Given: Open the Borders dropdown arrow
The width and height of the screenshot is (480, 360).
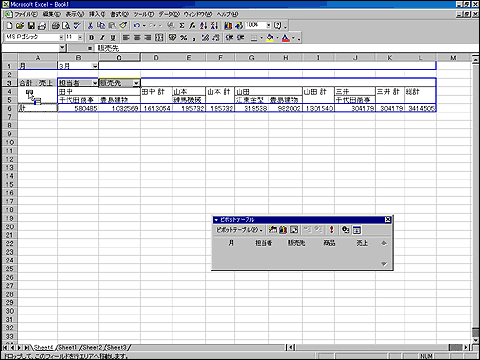Looking at the screenshot, I should [x=261, y=38].
